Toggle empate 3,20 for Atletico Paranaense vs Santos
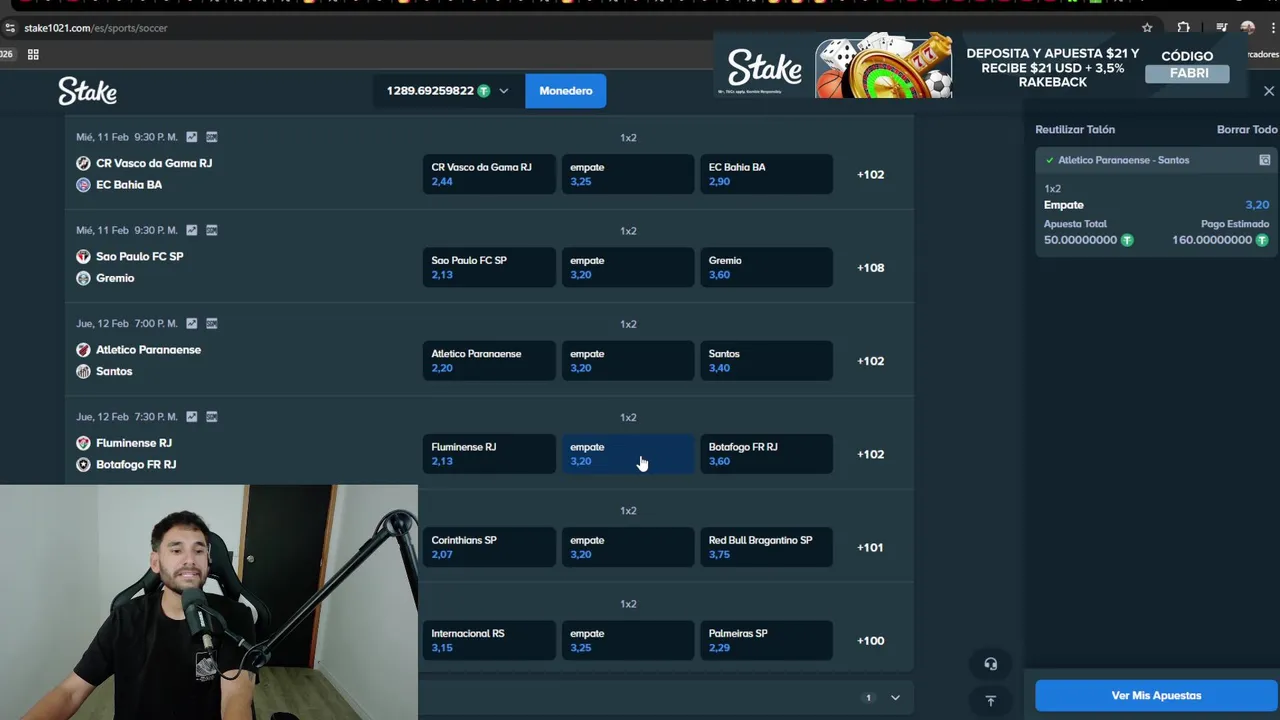This screenshot has width=1280, height=720. [628, 360]
